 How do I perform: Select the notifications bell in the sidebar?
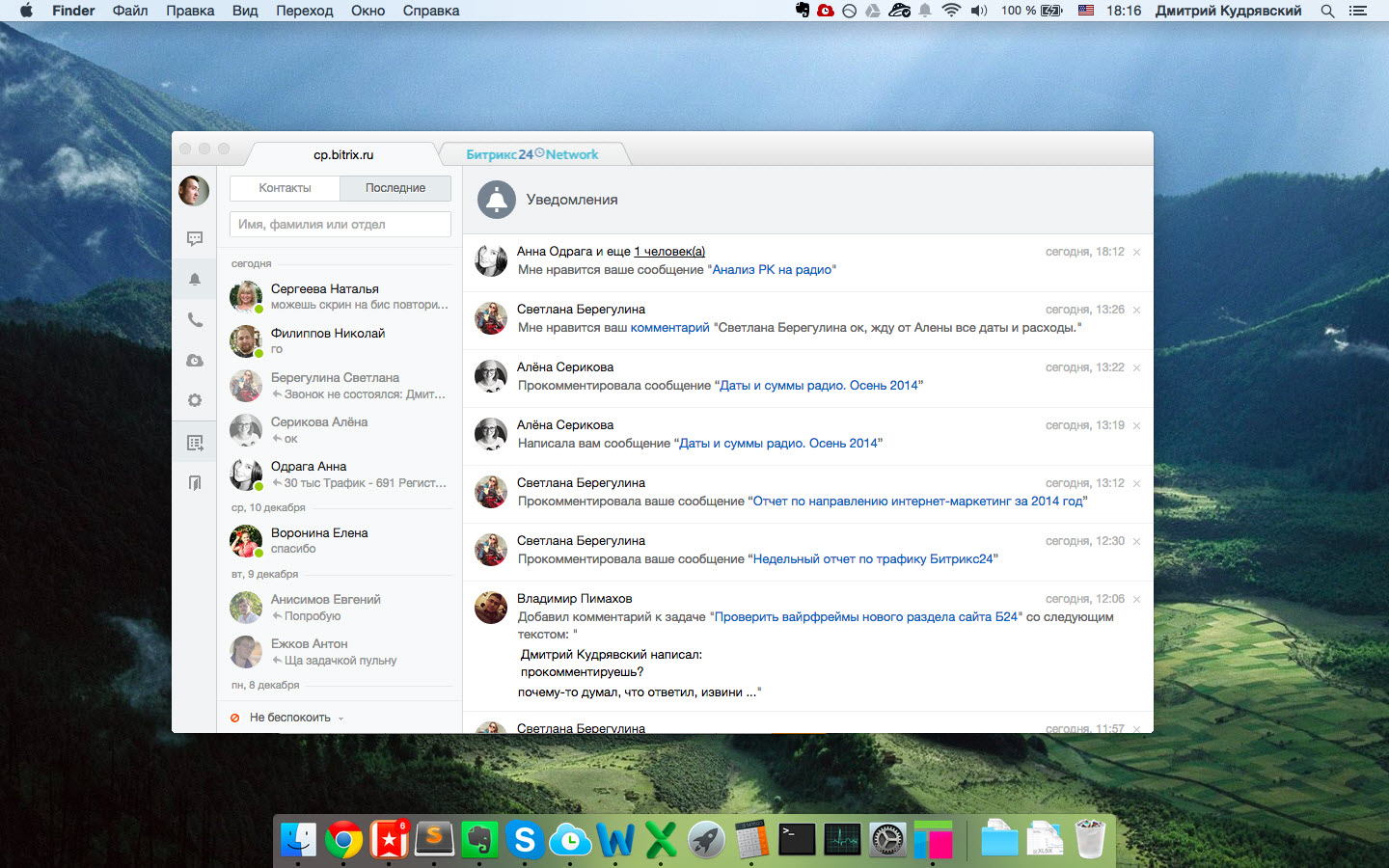[x=195, y=280]
